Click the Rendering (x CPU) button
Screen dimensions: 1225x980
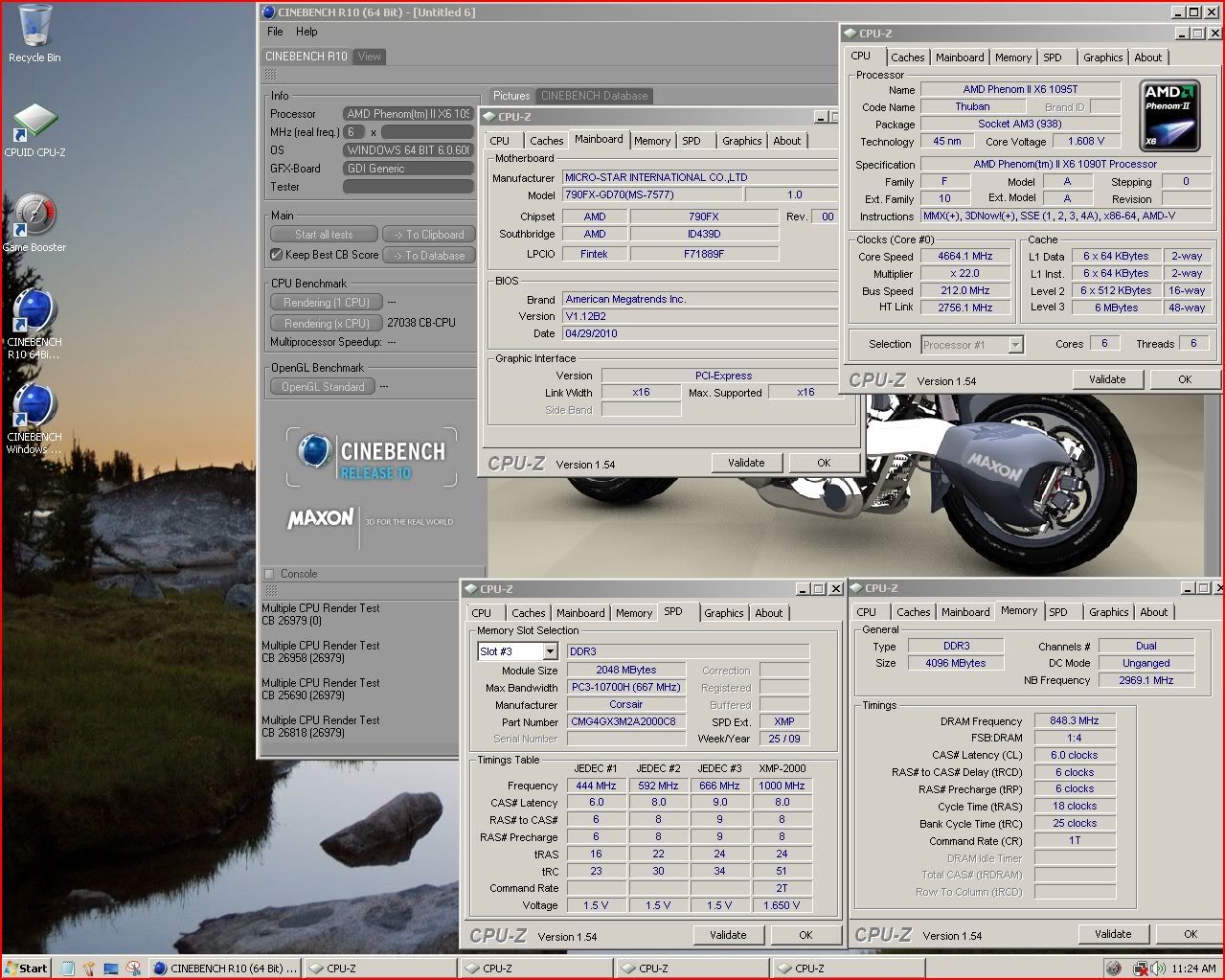click(327, 324)
